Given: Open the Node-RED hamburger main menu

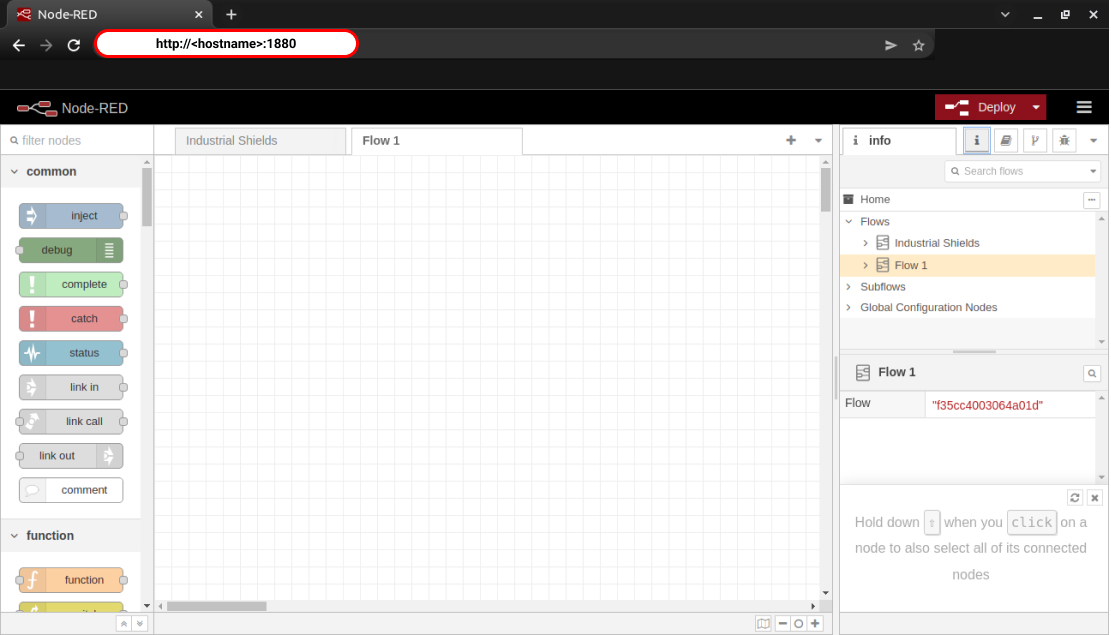Looking at the screenshot, I should click(x=1083, y=107).
